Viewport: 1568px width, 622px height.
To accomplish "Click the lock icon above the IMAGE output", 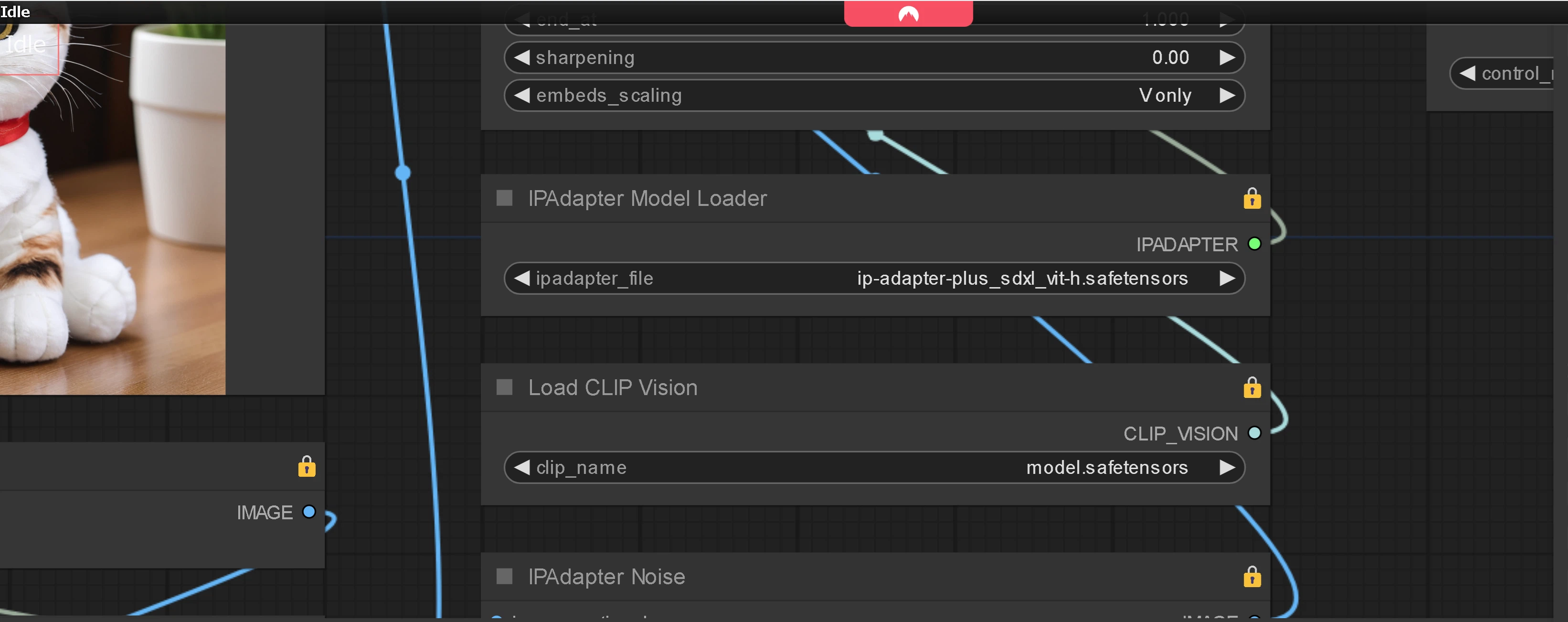I will pos(306,466).
